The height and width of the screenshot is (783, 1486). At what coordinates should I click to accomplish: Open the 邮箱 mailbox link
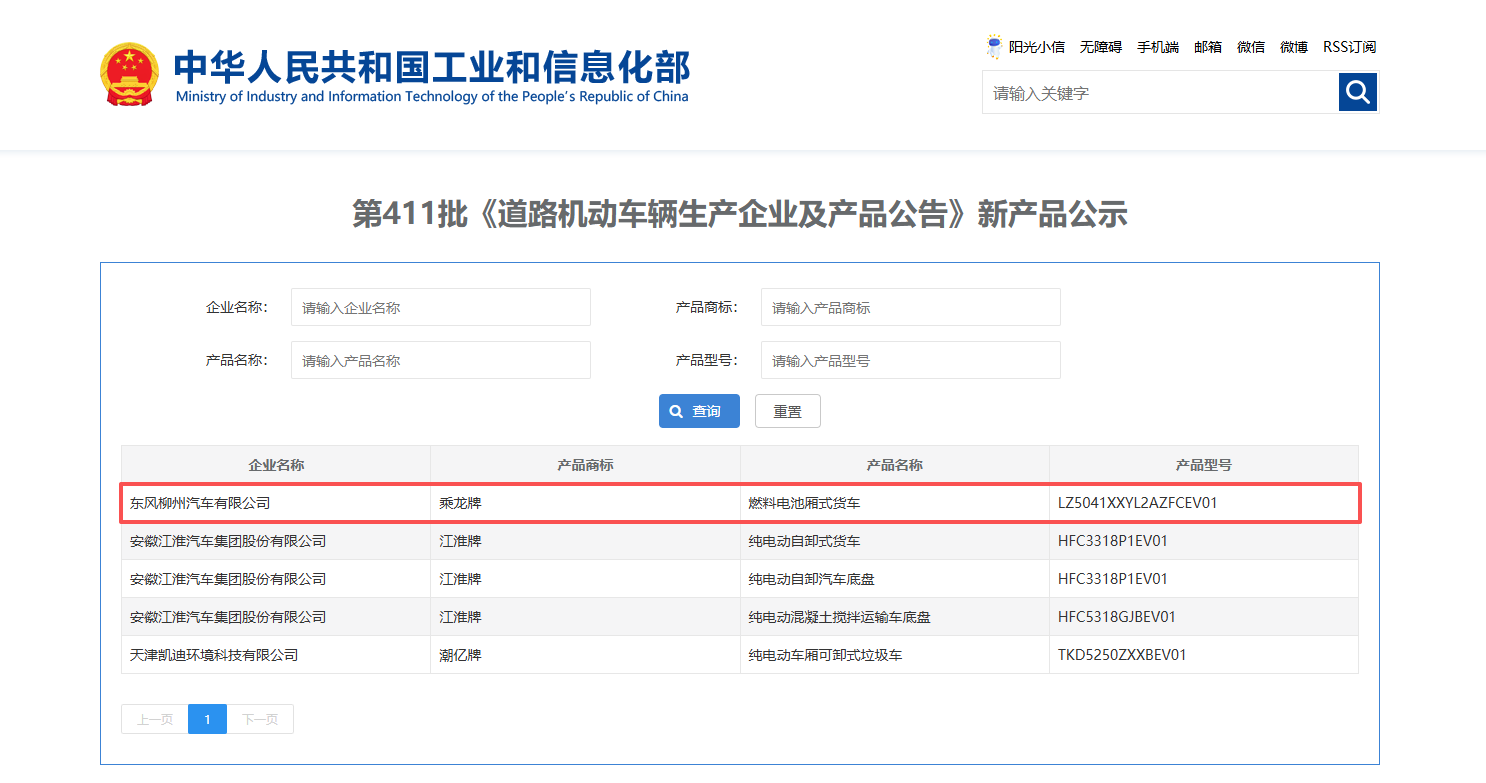tap(1208, 47)
